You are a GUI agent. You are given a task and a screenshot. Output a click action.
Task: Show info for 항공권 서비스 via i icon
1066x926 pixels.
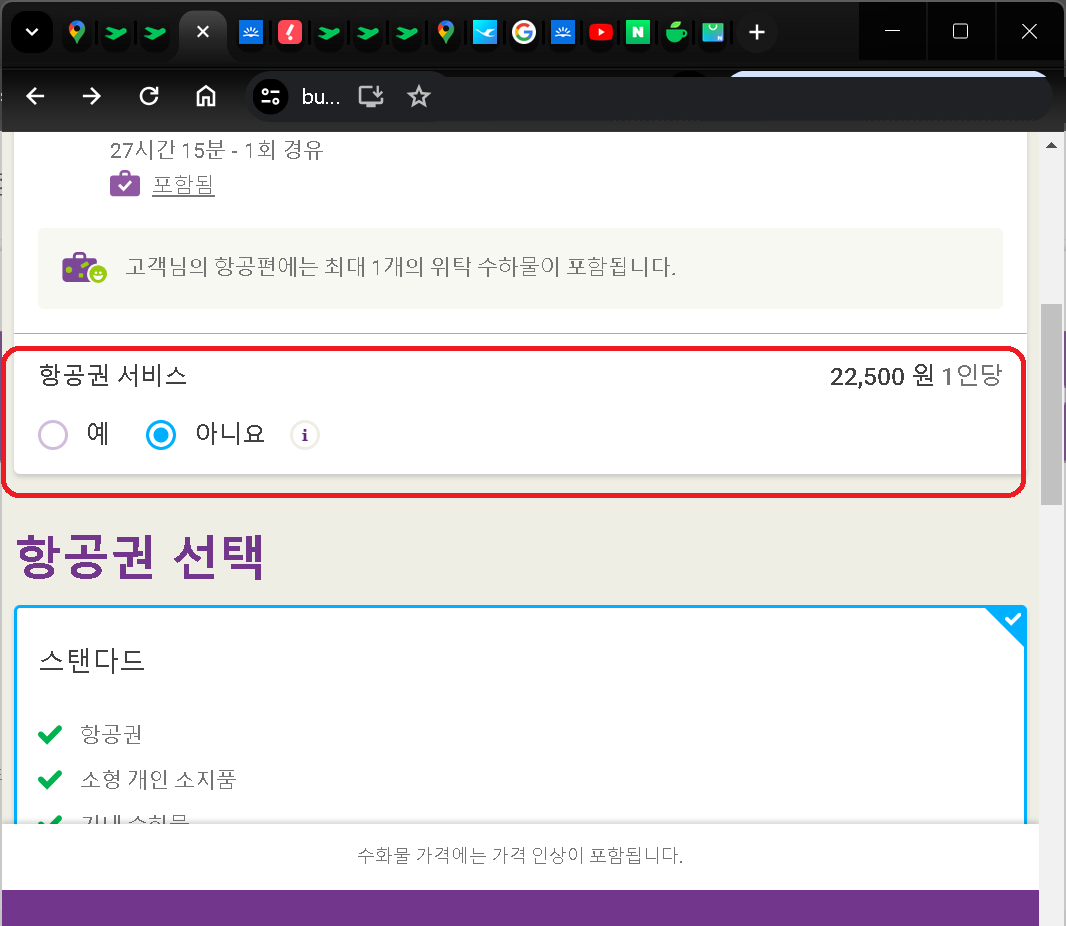click(x=305, y=435)
